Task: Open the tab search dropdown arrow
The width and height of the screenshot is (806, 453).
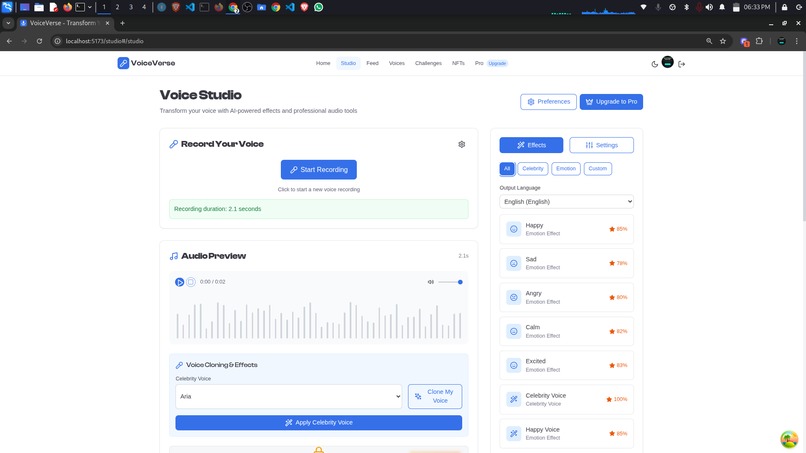Action: (8, 23)
